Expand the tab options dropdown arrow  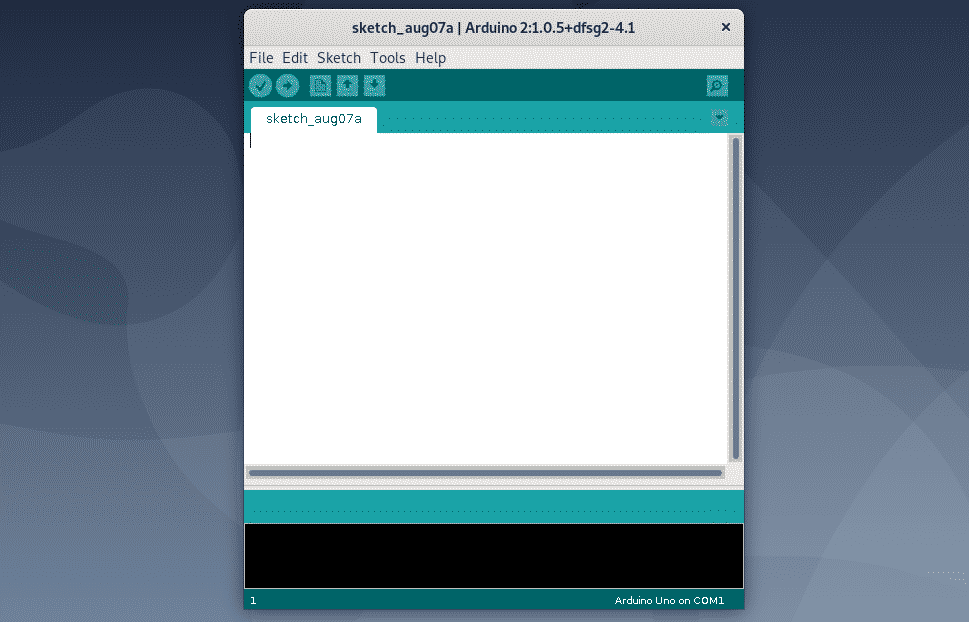(719, 117)
